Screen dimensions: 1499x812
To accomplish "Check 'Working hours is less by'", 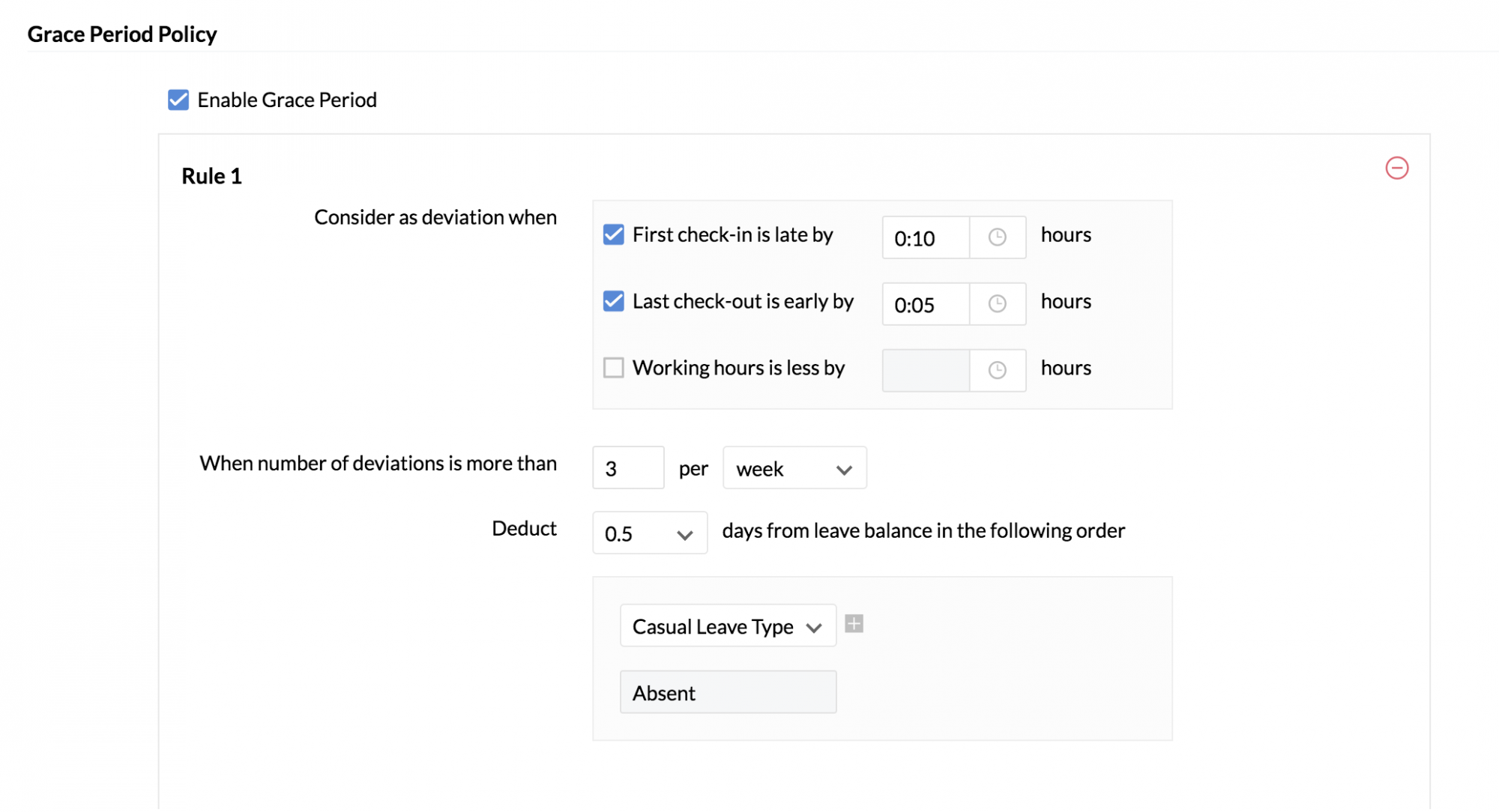I will pyautogui.click(x=613, y=367).
